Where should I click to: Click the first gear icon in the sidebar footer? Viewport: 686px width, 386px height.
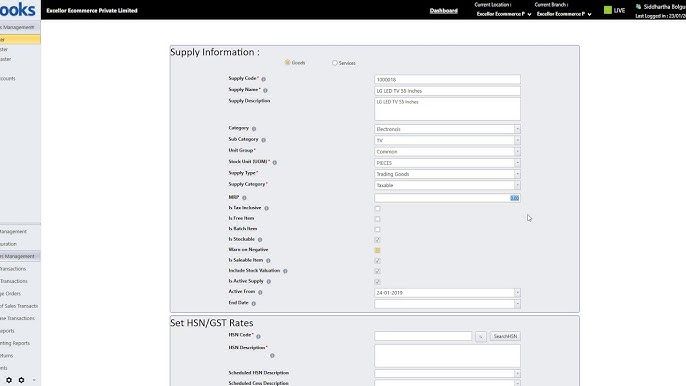[x=9, y=380]
